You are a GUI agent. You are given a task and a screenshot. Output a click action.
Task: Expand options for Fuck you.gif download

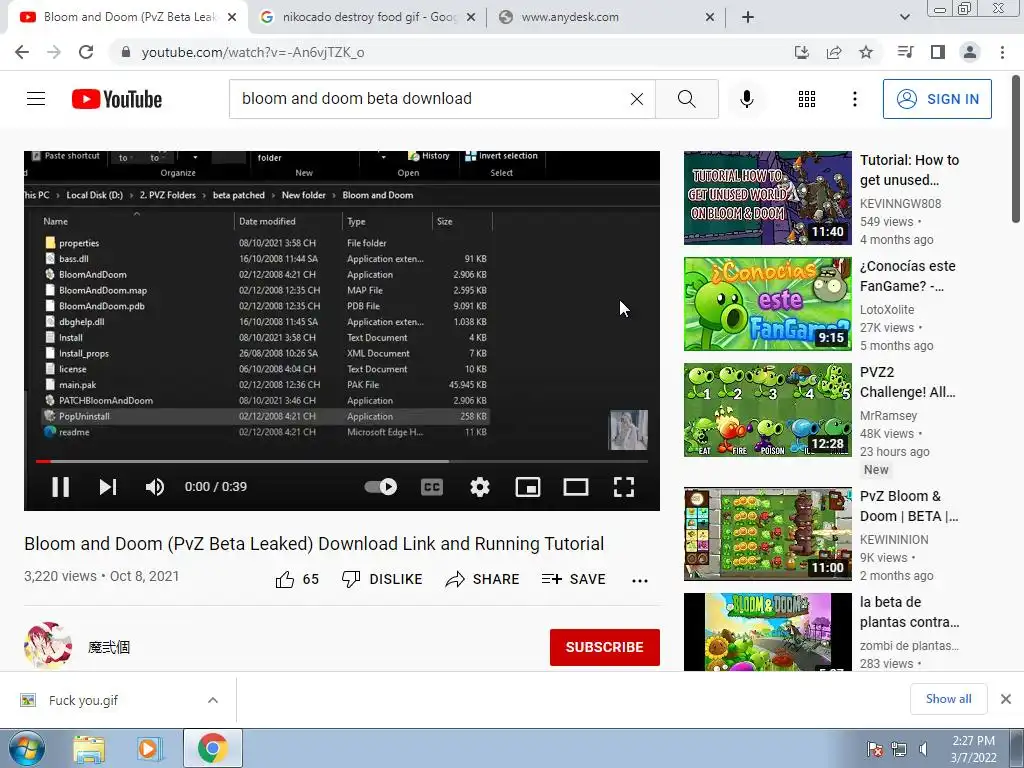(213, 700)
